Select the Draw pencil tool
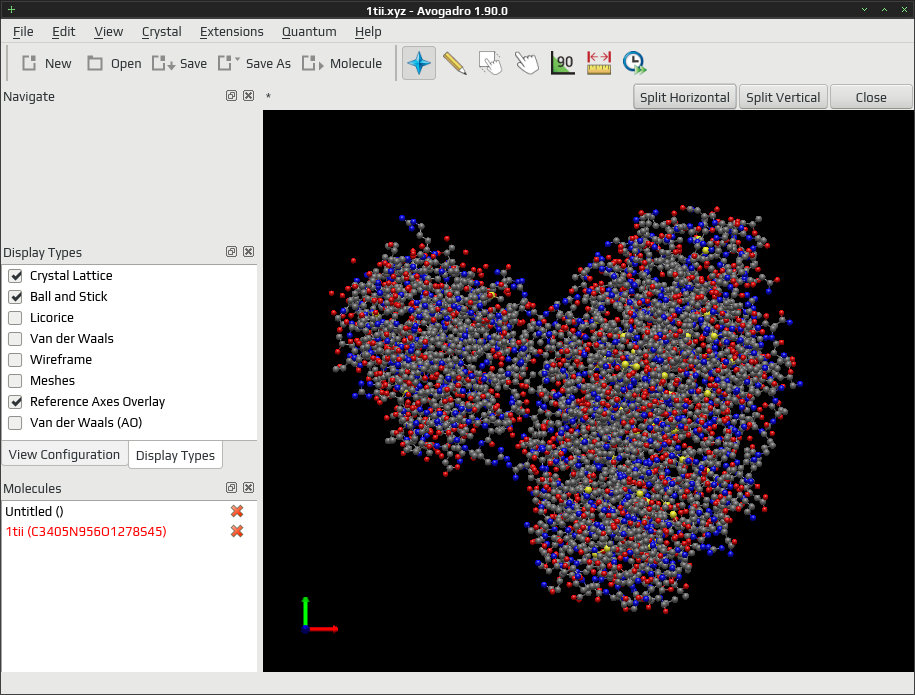Screen dimensions: 915x695 455,63
